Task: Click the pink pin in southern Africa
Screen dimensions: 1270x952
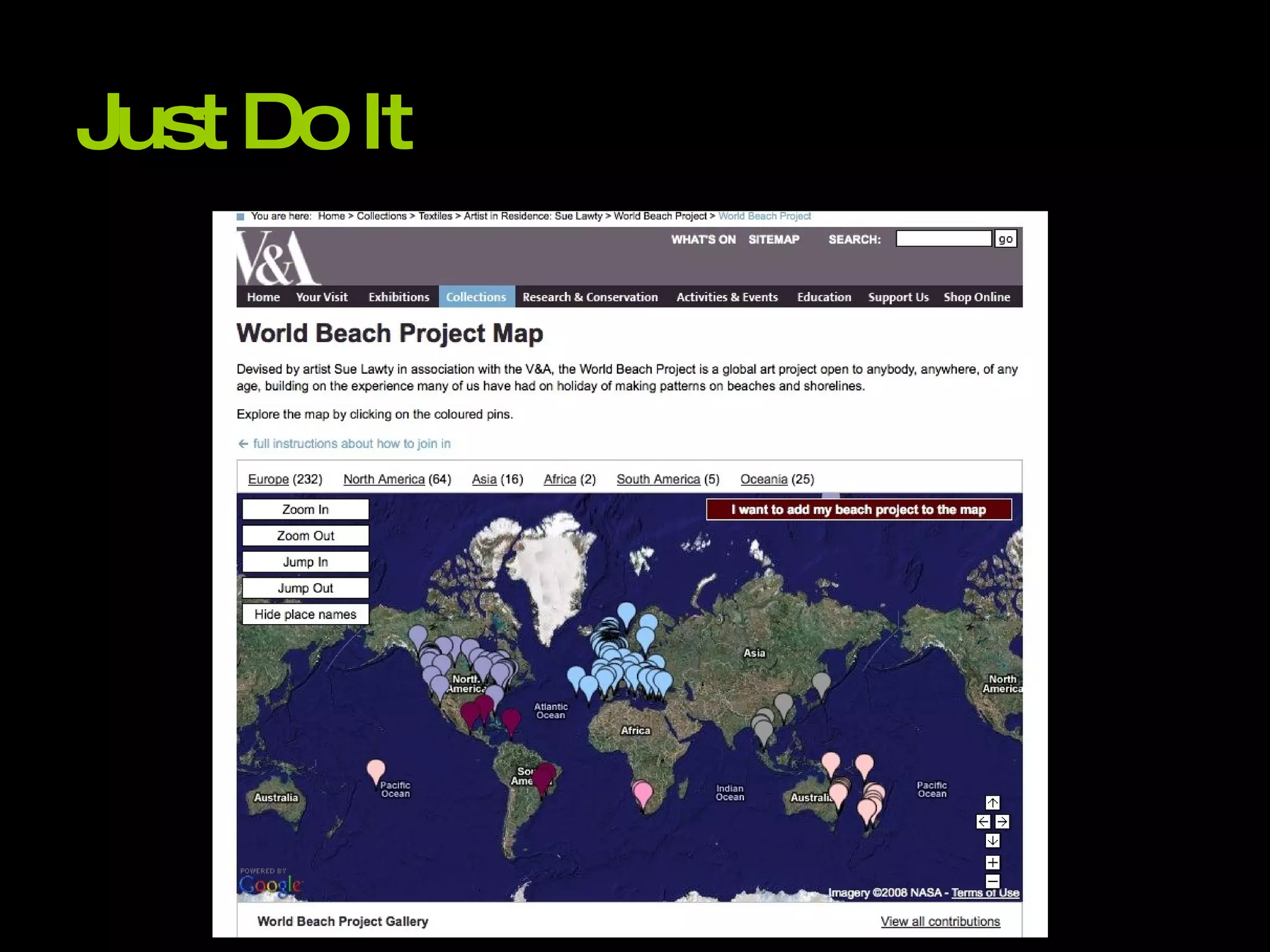Action: tap(643, 793)
